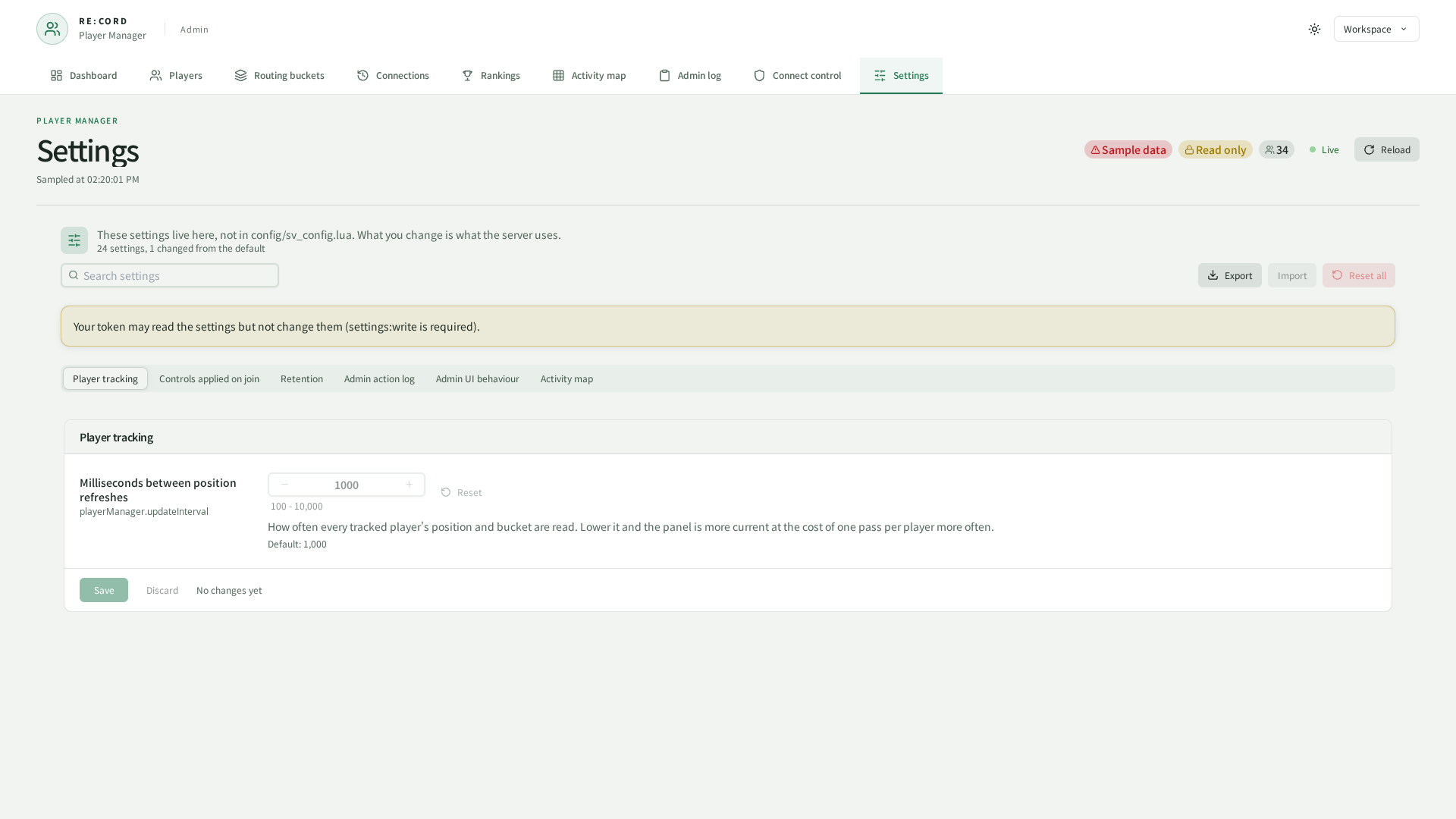Switch to Controls applied on join
Image resolution: width=1456 pixels, height=819 pixels.
(x=209, y=378)
